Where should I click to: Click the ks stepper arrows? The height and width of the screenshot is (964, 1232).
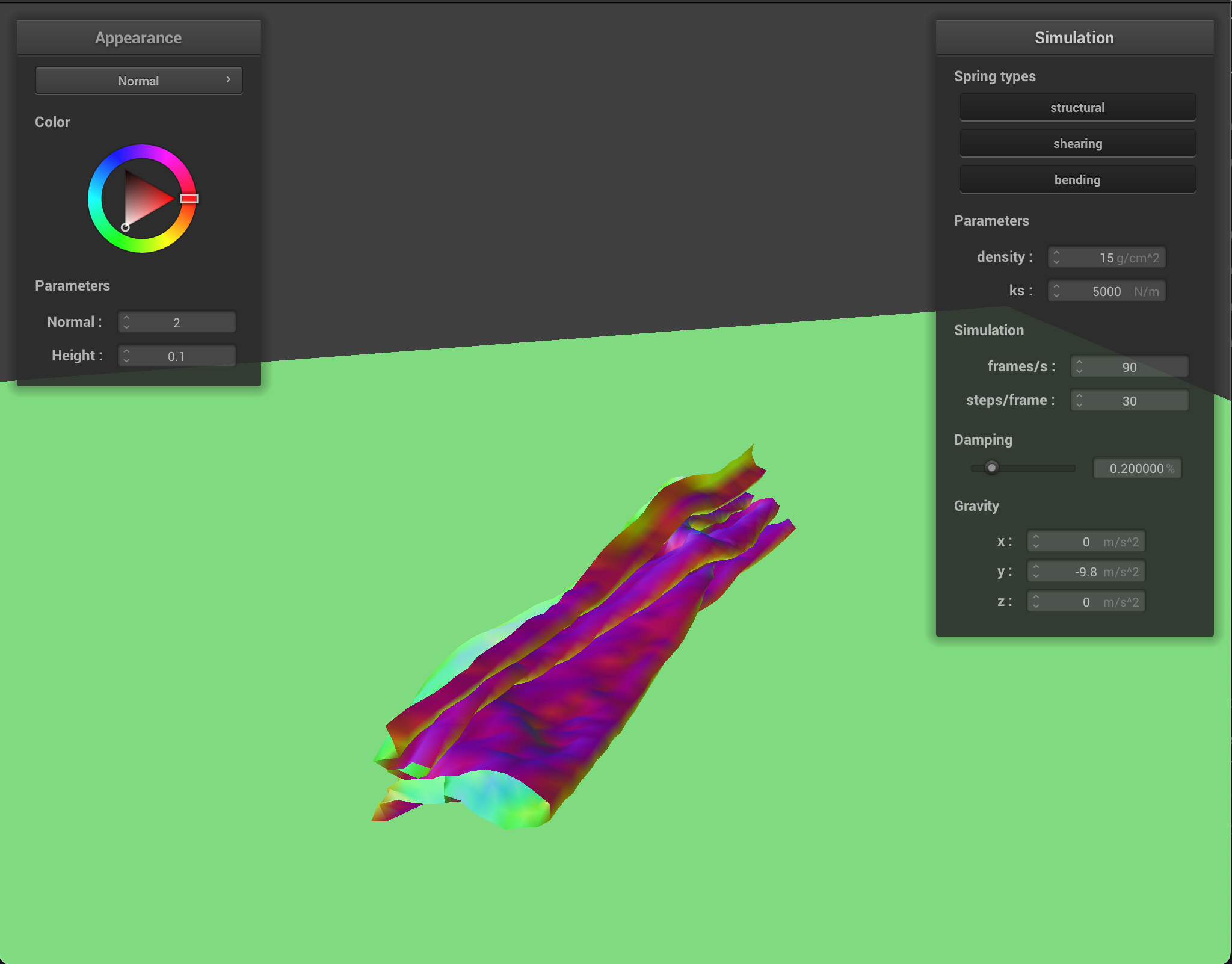tap(1056, 291)
